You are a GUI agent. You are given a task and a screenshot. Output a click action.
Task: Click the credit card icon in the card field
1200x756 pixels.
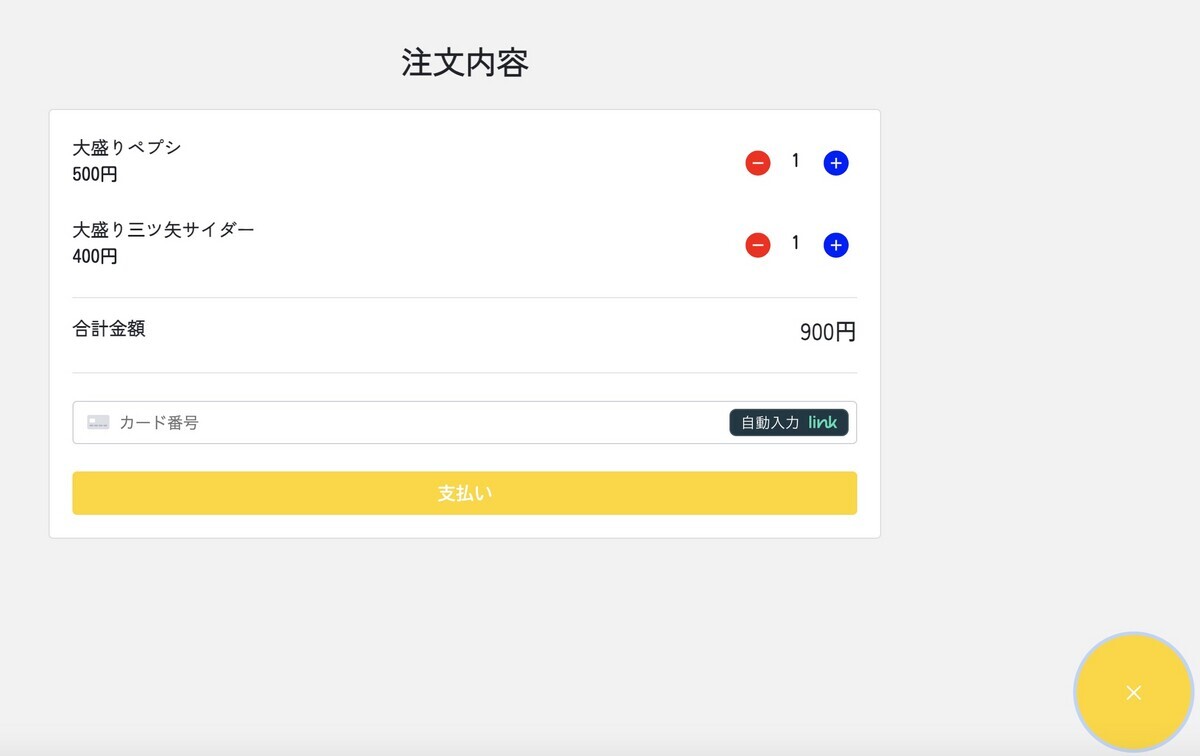pos(97,422)
